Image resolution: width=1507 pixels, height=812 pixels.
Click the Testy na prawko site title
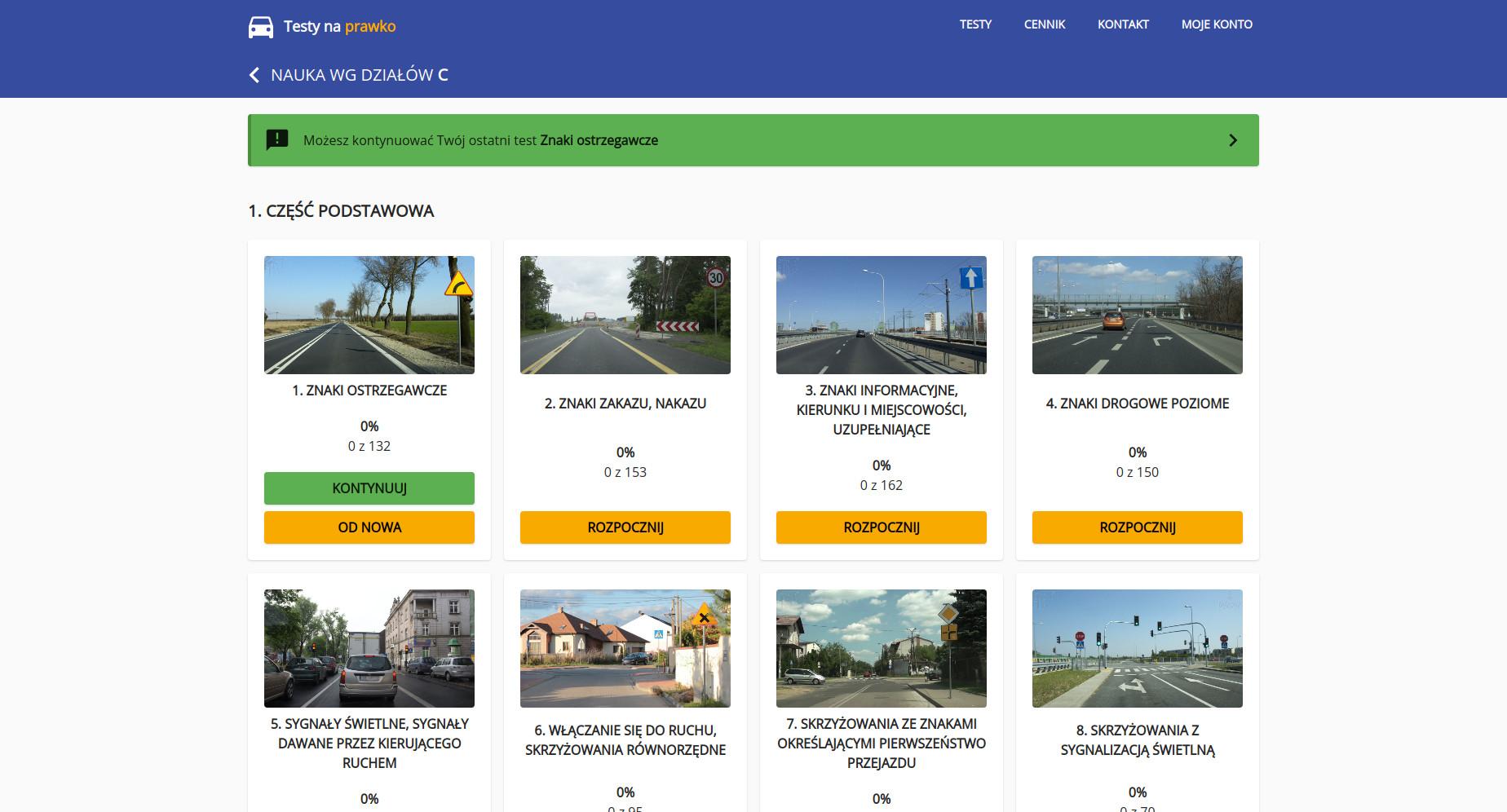coord(339,26)
